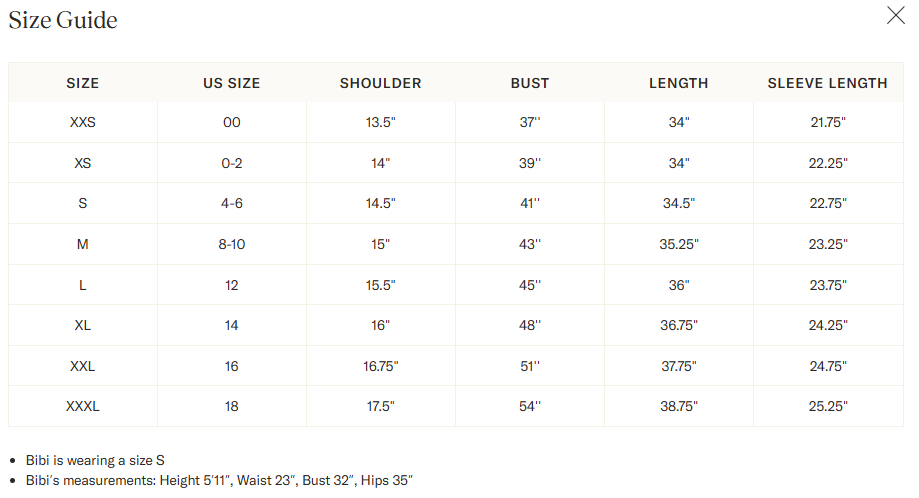This screenshot has height=498, width=919.
Task: Click the SLEEVE LENGTH column header
Action: (x=828, y=83)
